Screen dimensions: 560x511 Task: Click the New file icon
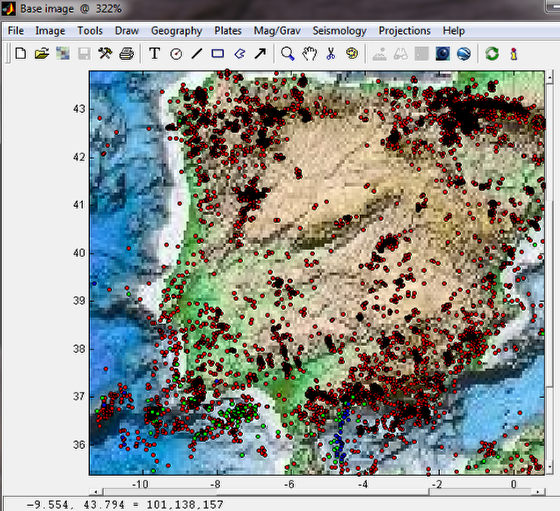(x=21, y=54)
